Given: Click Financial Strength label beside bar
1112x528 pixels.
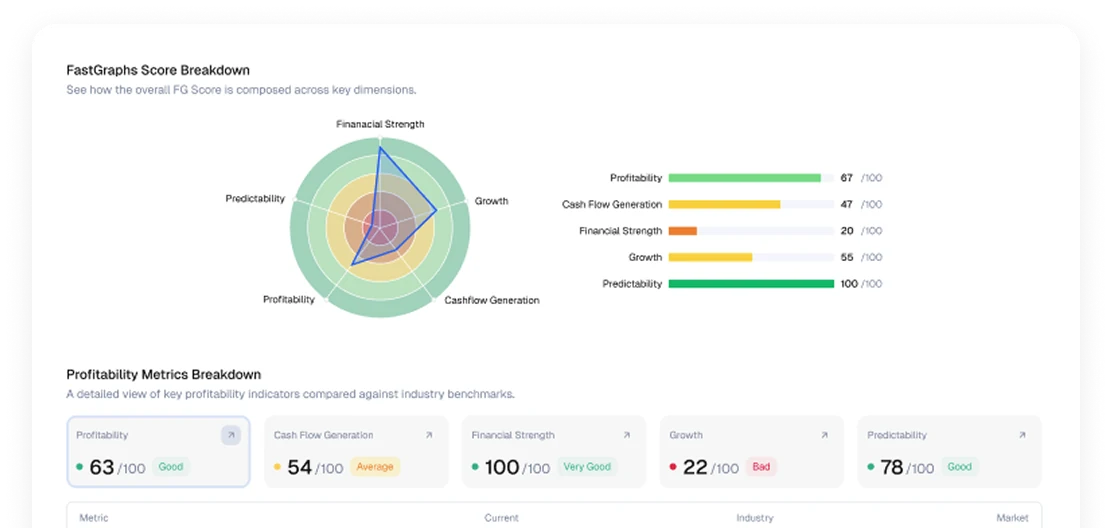Looking at the screenshot, I should 621,231.
